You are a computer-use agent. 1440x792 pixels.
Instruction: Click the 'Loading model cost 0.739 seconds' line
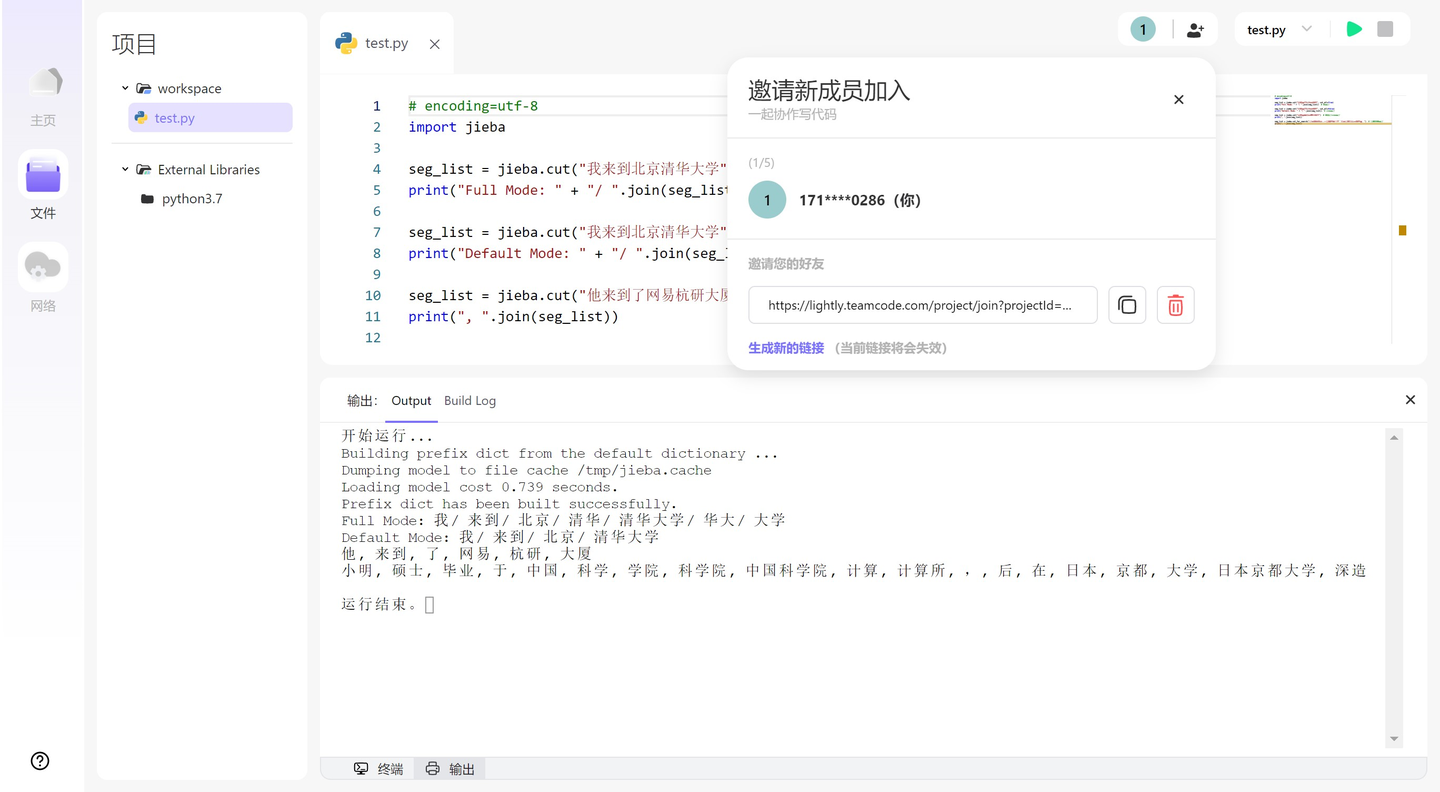click(479, 487)
